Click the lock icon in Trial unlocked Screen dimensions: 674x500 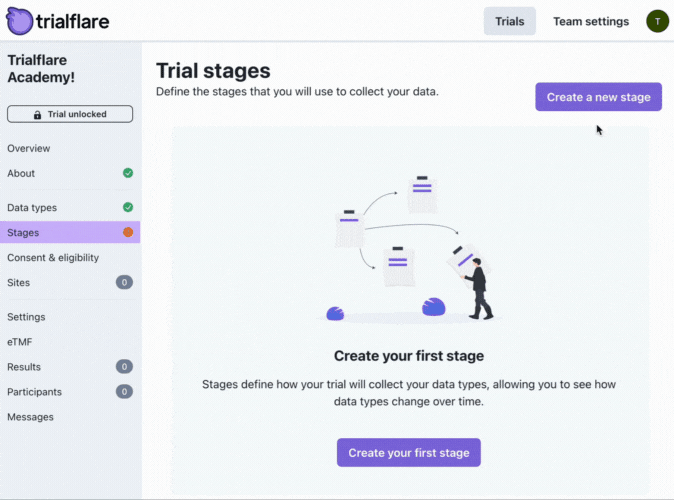[x=37, y=115]
